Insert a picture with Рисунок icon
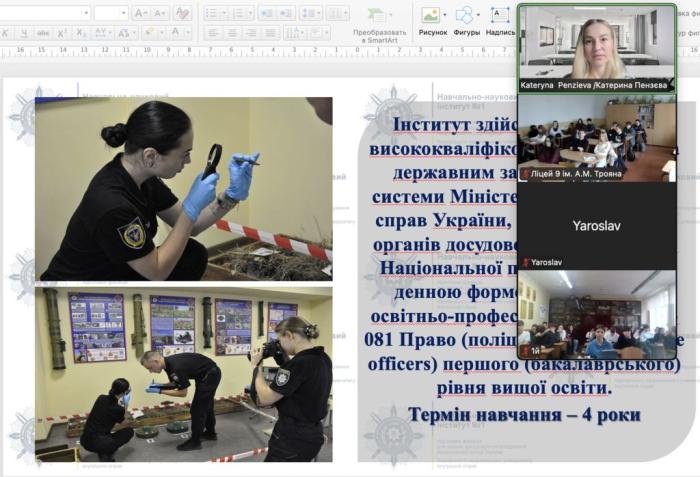Image resolution: width=700 pixels, height=477 pixels. [x=432, y=15]
